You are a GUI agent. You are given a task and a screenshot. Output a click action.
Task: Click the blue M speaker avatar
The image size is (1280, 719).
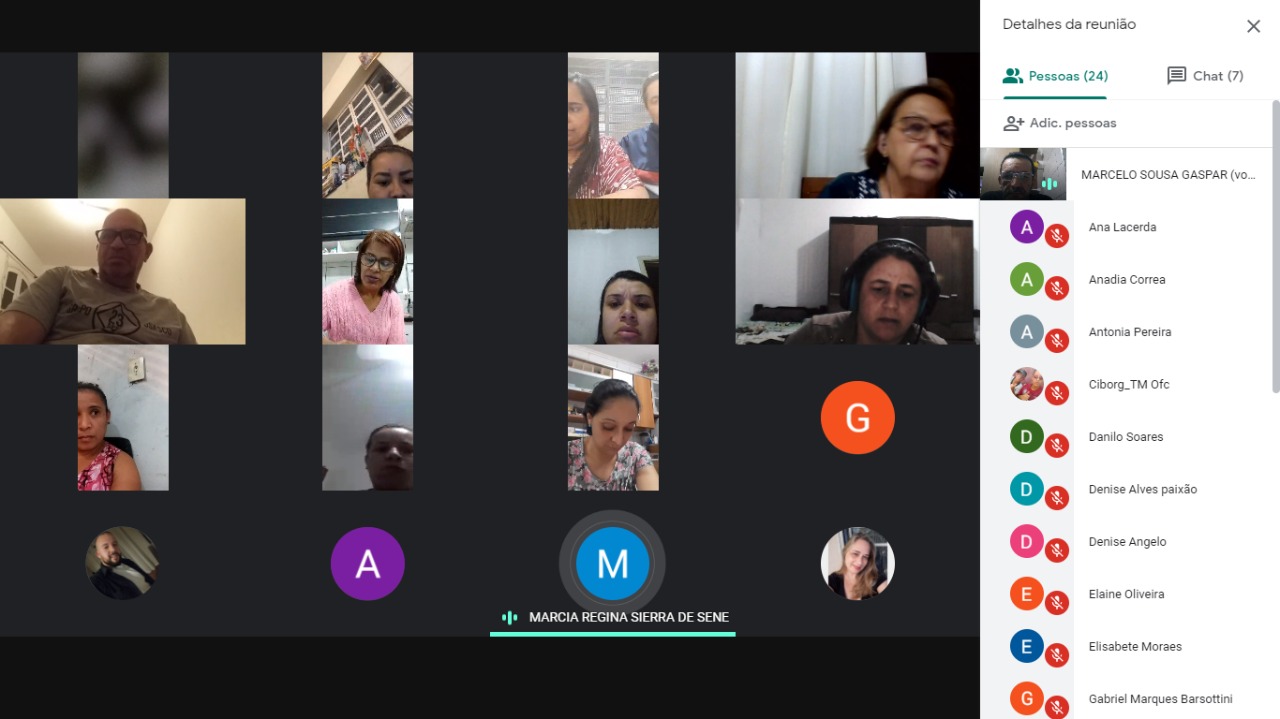(612, 563)
